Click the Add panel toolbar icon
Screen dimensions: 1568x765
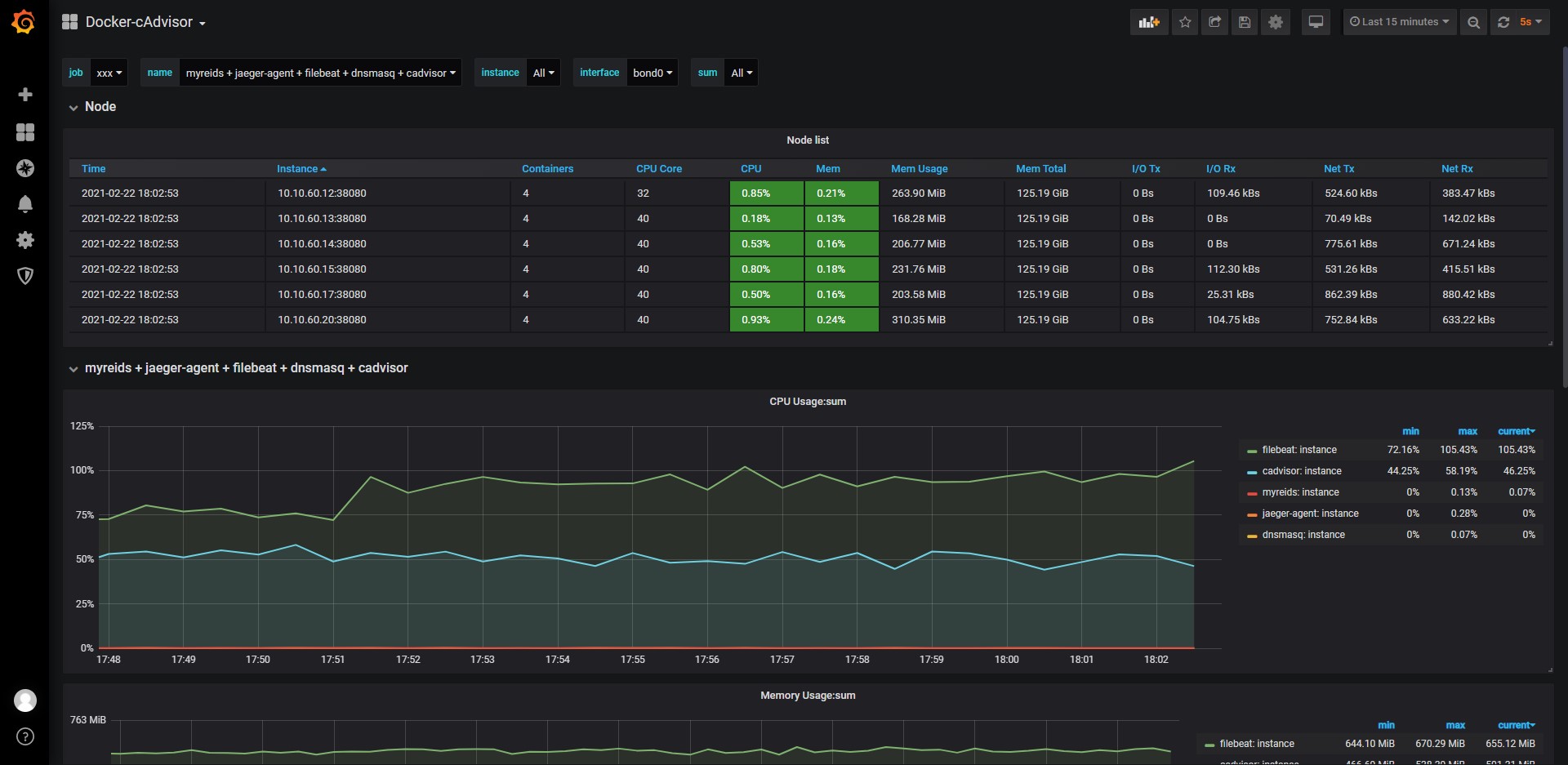(x=1149, y=22)
